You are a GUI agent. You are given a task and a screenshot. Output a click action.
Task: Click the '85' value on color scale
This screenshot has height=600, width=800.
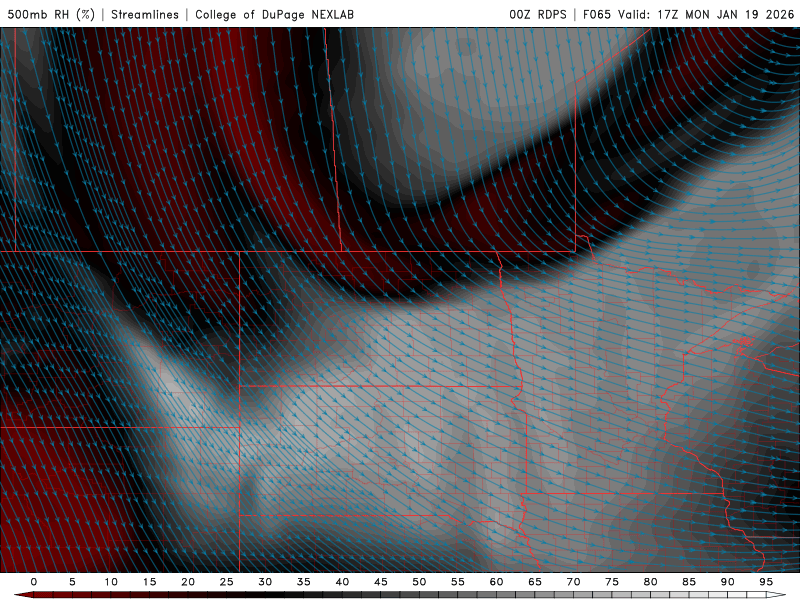pyautogui.click(x=689, y=582)
